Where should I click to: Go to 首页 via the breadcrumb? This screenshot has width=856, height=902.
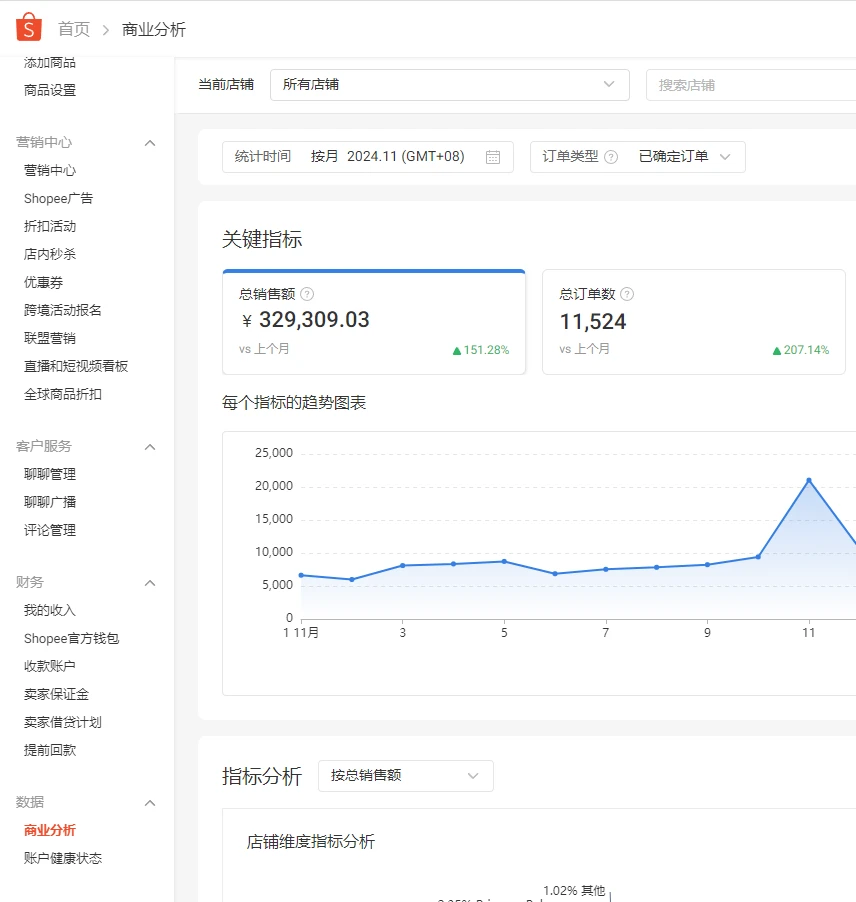[x=75, y=29]
